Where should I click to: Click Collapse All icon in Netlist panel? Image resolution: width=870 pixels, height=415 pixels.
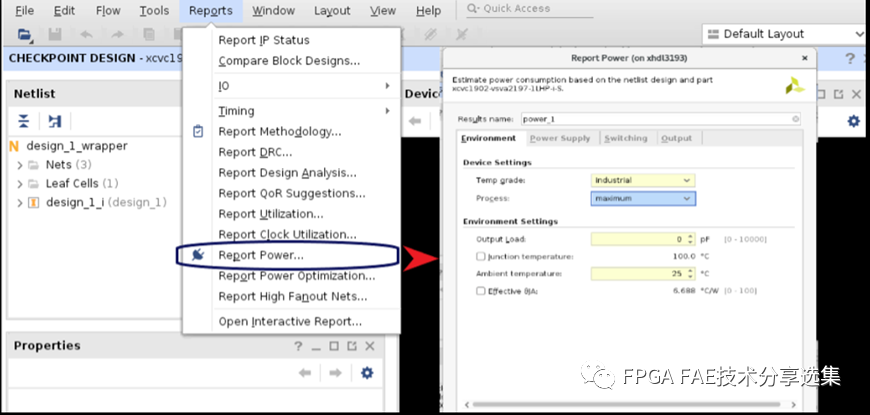coord(24,121)
